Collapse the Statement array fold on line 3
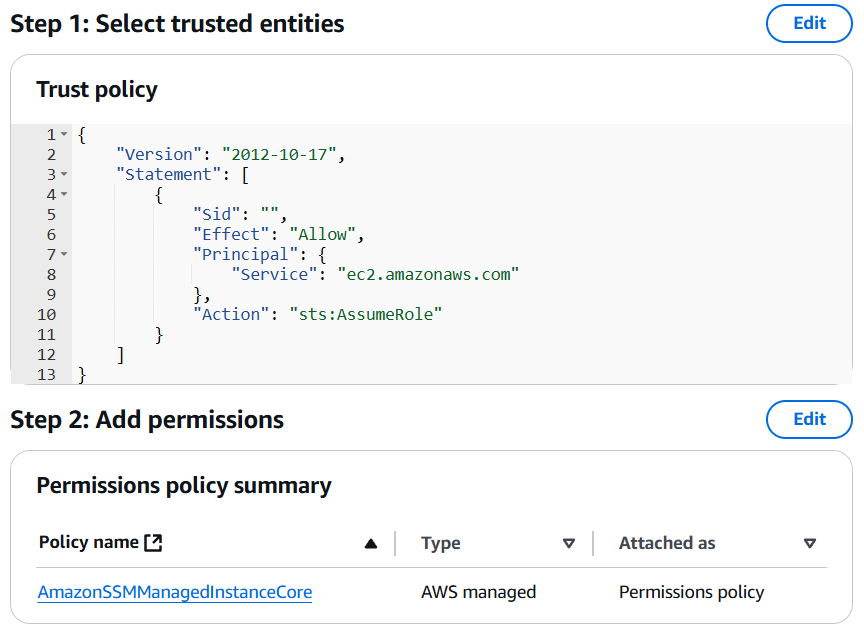 click(64, 175)
